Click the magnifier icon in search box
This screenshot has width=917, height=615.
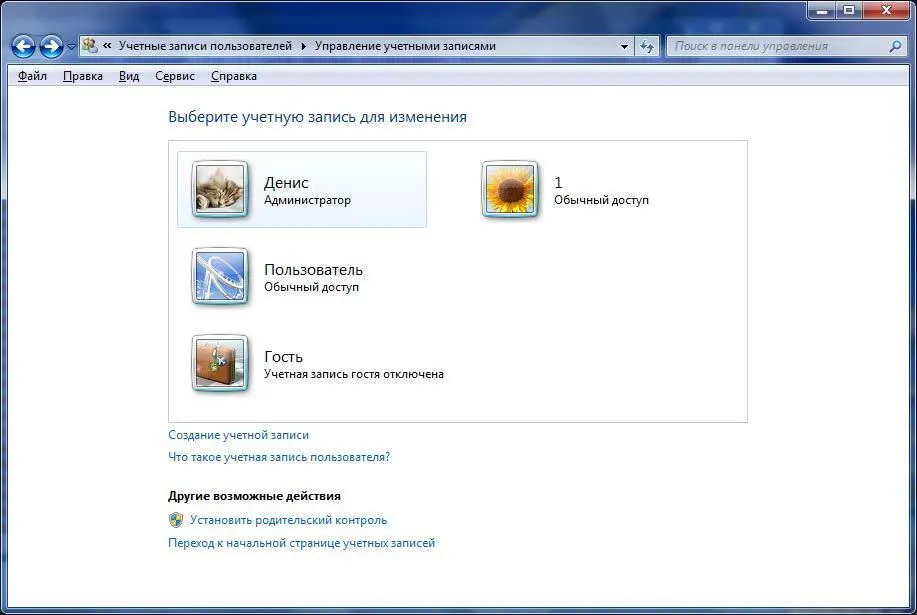(x=895, y=46)
